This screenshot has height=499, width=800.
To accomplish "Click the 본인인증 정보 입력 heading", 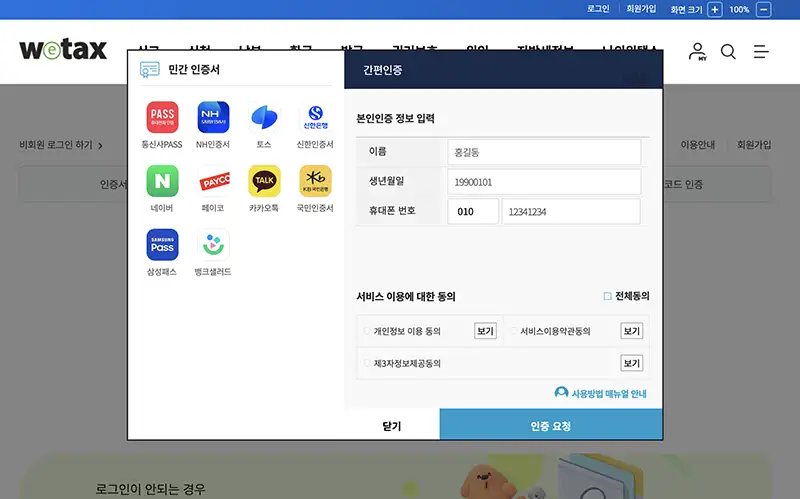I will coord(395,118).
